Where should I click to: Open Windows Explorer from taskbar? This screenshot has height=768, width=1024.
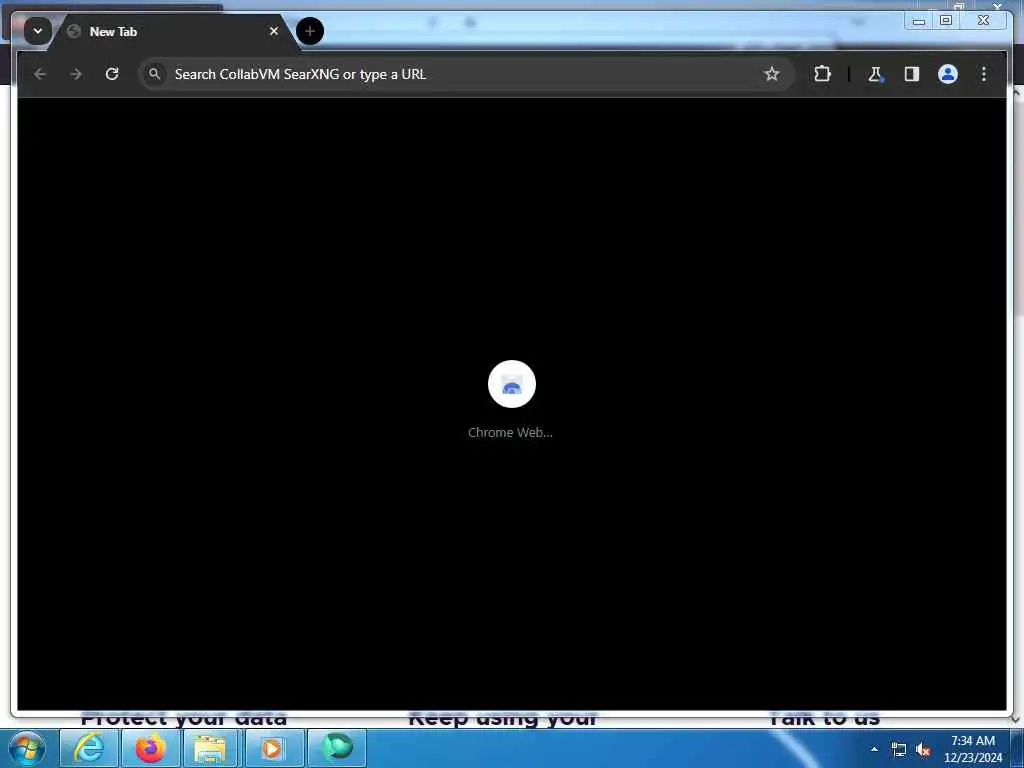210,748
